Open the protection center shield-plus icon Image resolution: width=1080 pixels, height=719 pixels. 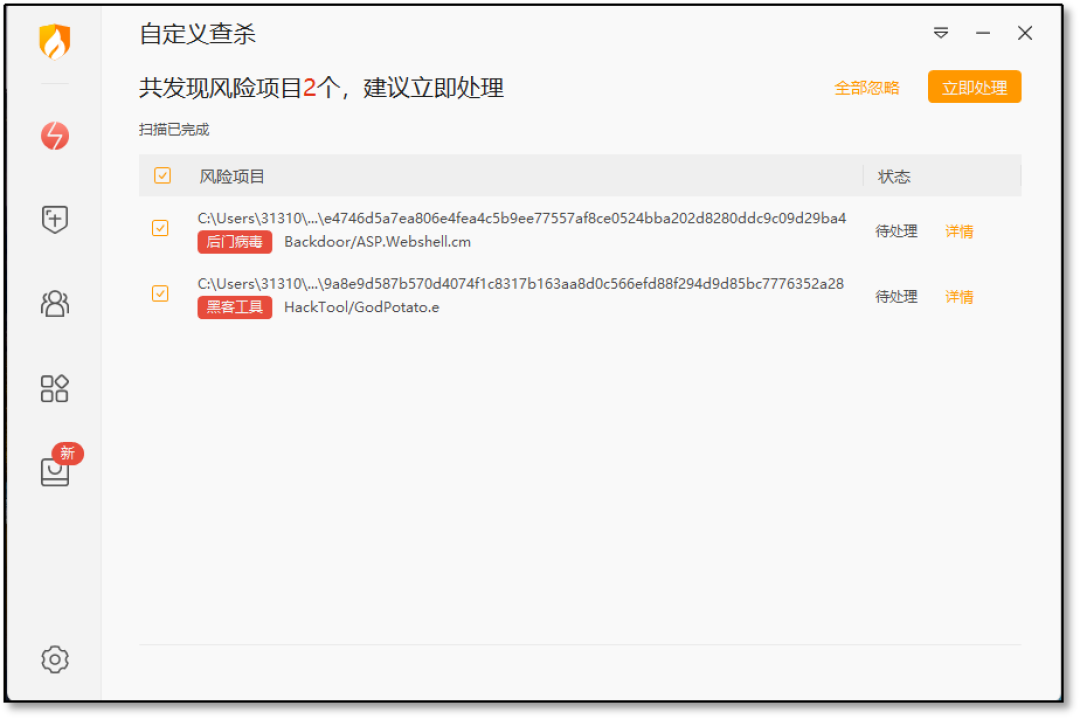pyautogui.click(x=54, y=220)
